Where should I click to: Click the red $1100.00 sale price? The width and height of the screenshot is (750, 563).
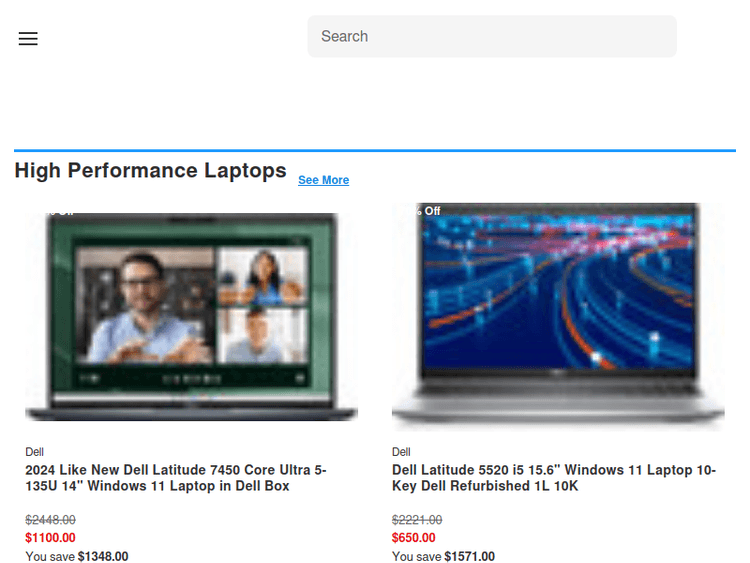point(50,538)
